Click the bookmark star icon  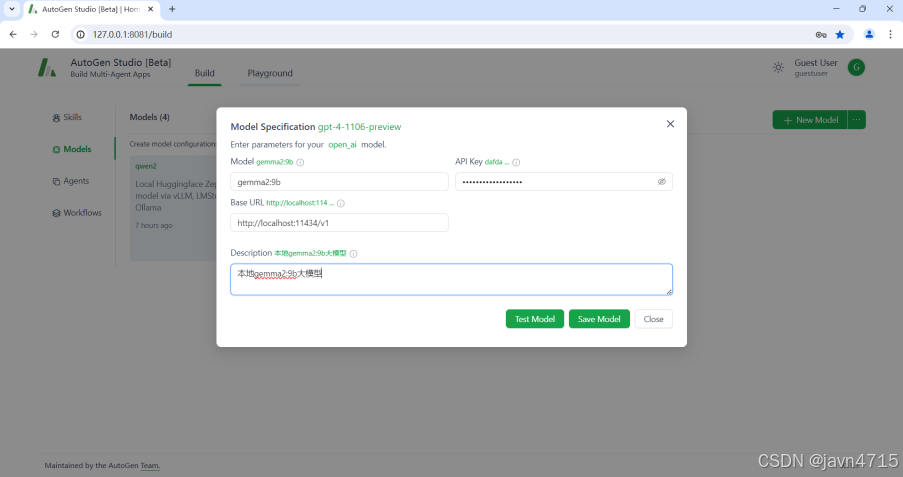[840, 35]
